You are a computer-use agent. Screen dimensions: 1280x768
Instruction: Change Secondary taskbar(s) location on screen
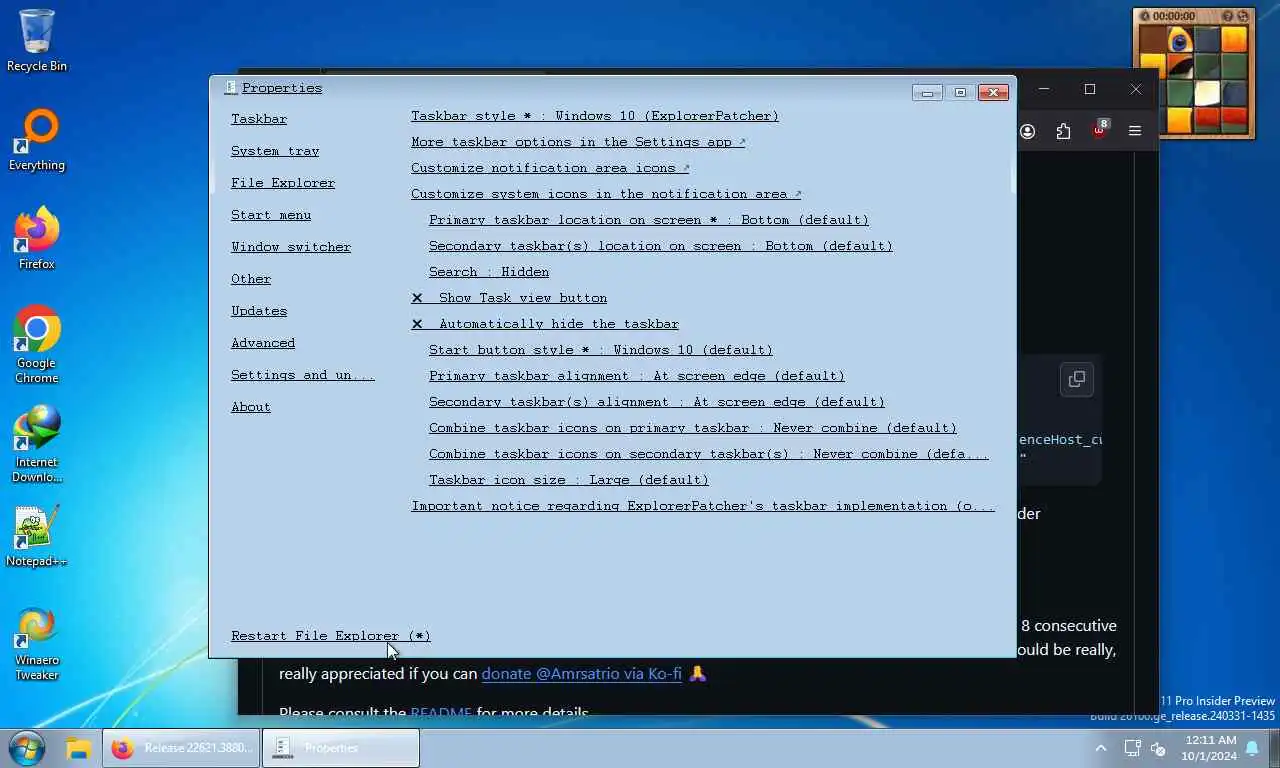coord(661,246)
